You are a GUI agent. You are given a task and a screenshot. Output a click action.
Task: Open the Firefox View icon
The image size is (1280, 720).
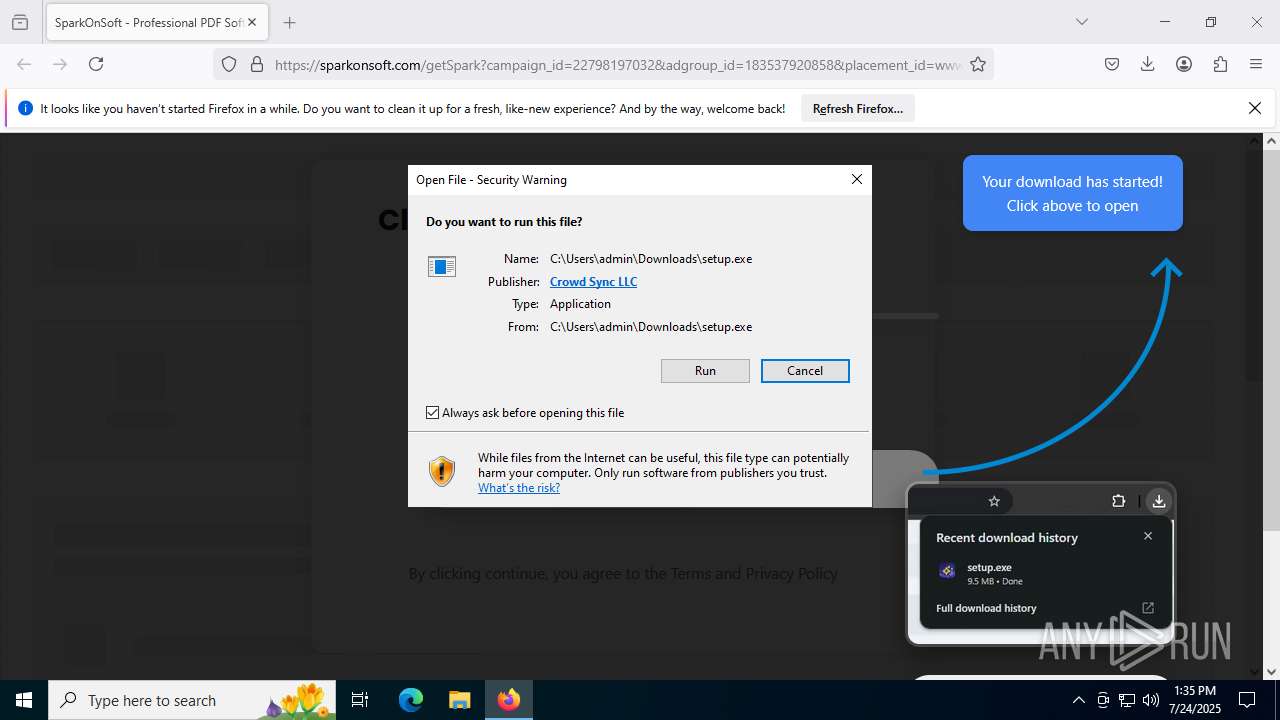[20, 22]
